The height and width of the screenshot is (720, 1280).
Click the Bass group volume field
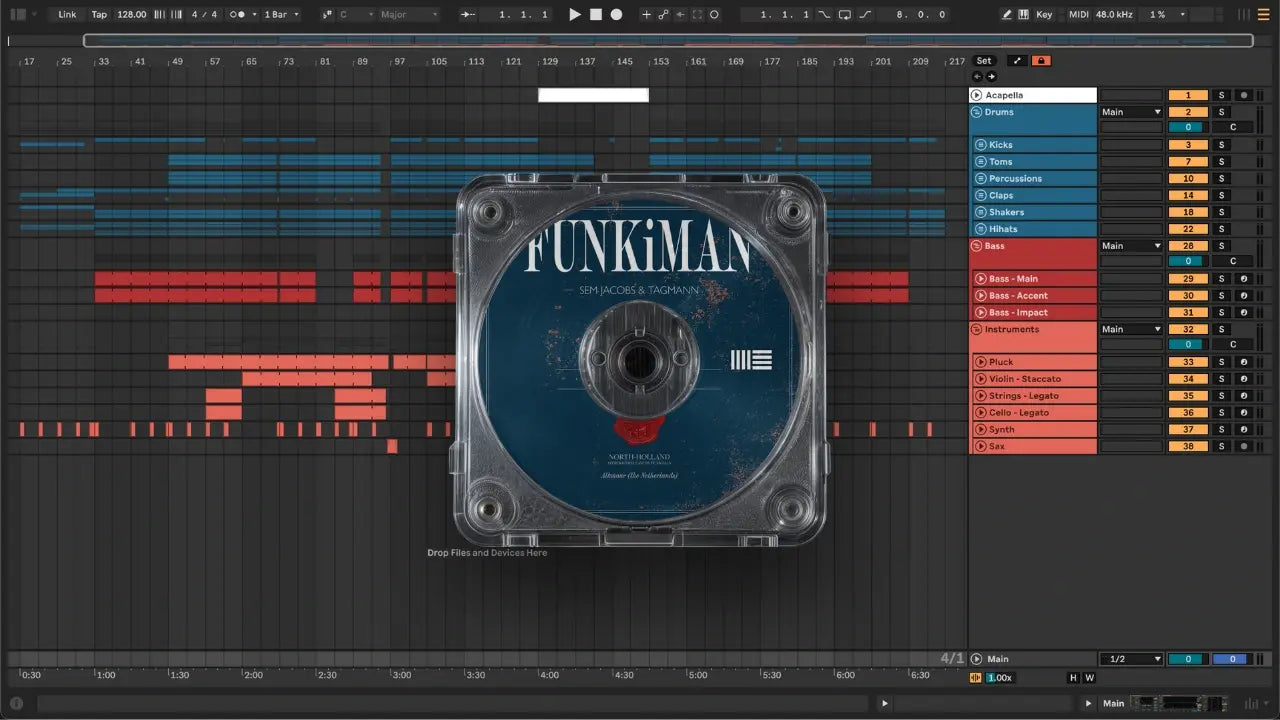(x=1188, y=261)
